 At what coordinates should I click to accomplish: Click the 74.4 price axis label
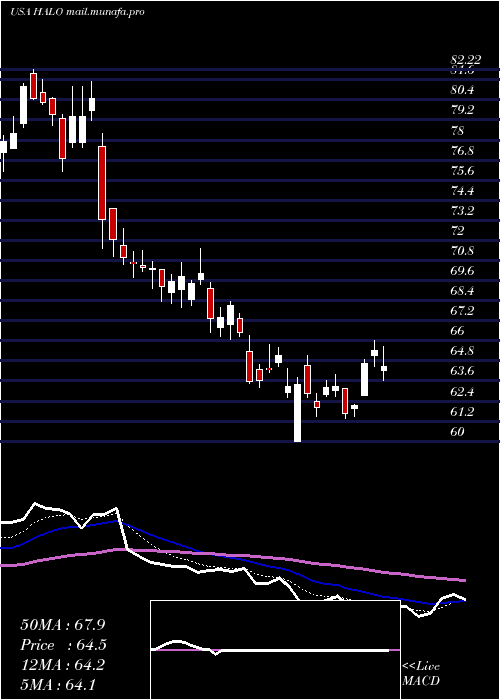point(462,191)
